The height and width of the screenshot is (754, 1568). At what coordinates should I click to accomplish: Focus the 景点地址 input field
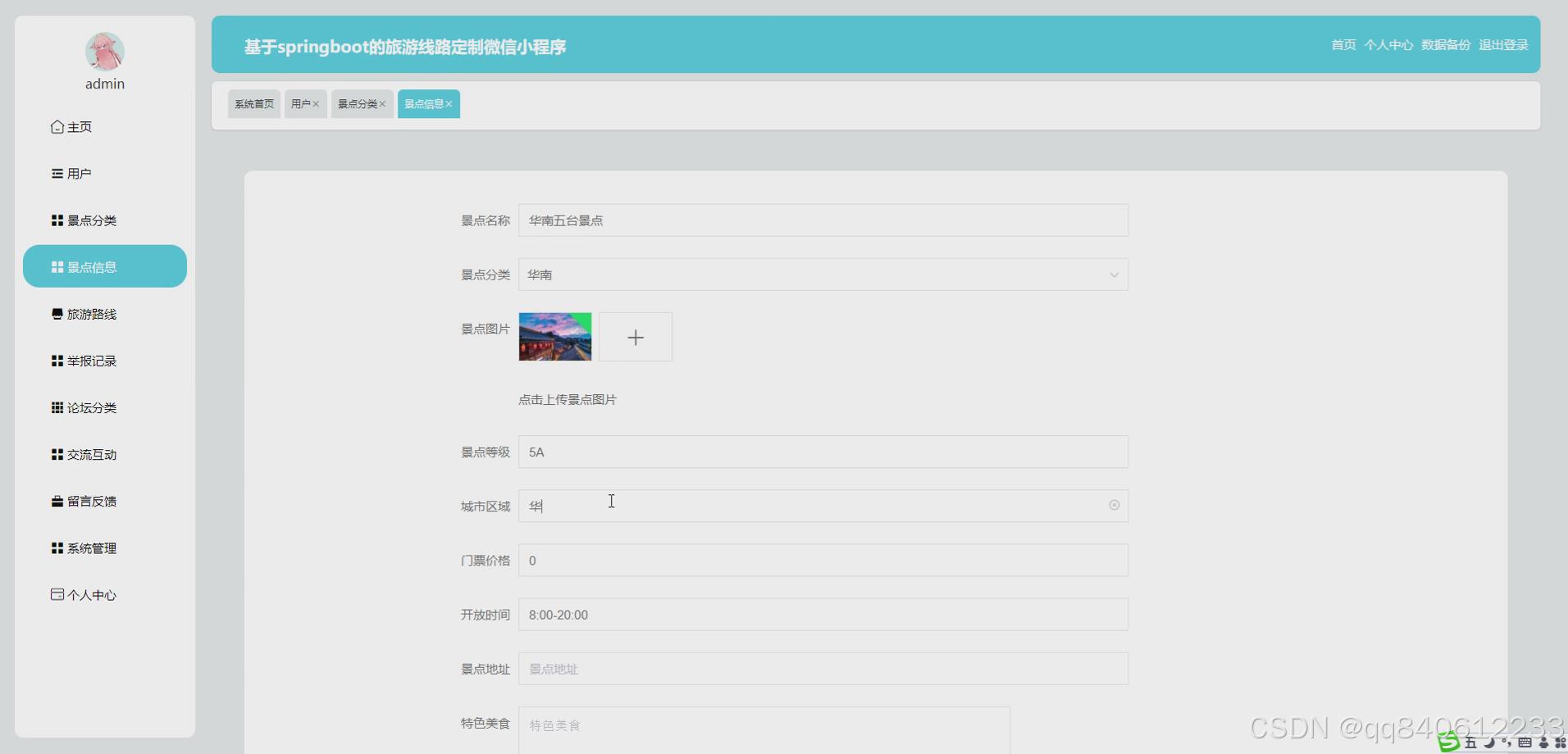(x=823, y=669)
